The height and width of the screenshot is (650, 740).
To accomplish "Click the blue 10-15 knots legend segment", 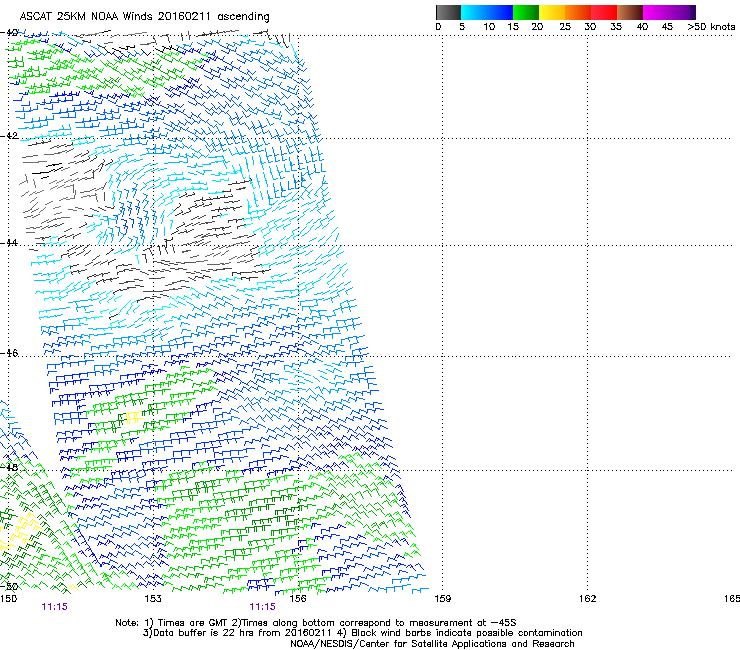I will point(500,12).
